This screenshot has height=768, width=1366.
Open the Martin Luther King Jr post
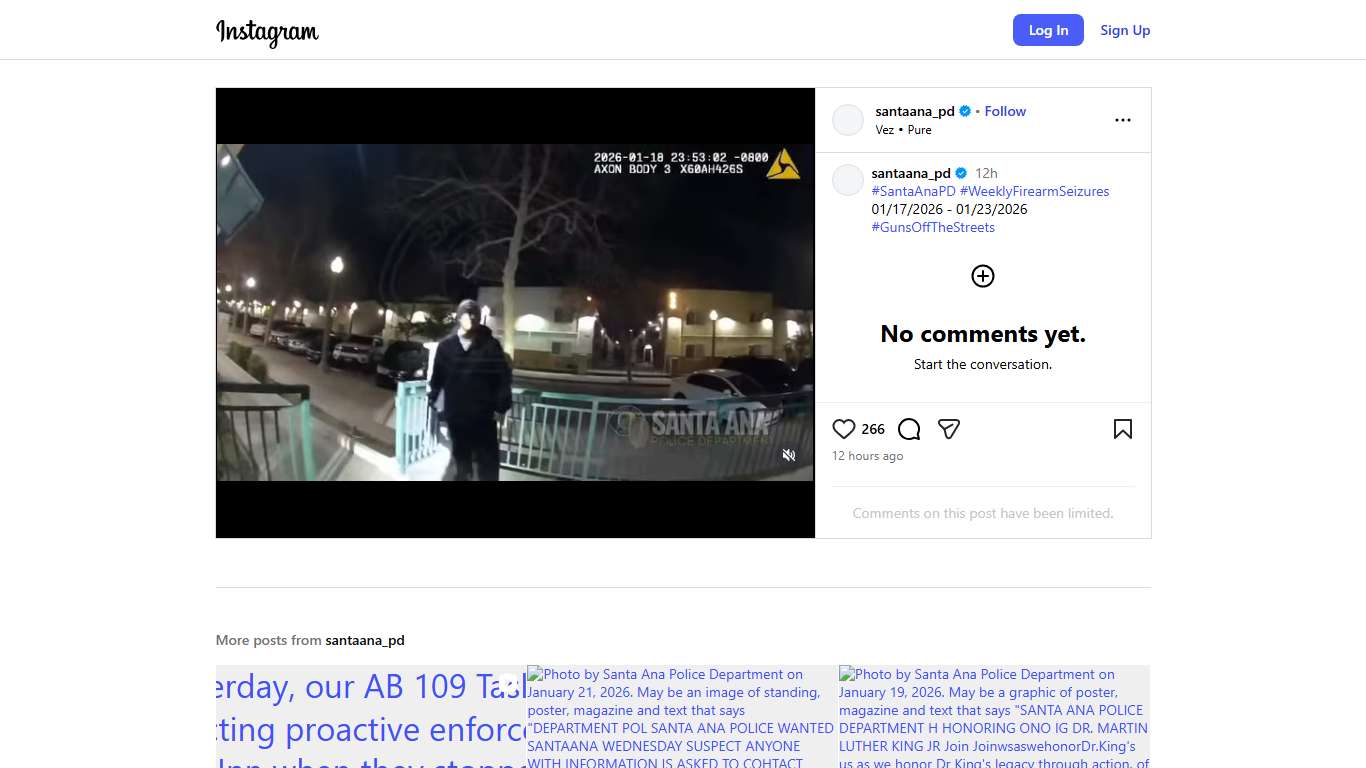point(994,716)
